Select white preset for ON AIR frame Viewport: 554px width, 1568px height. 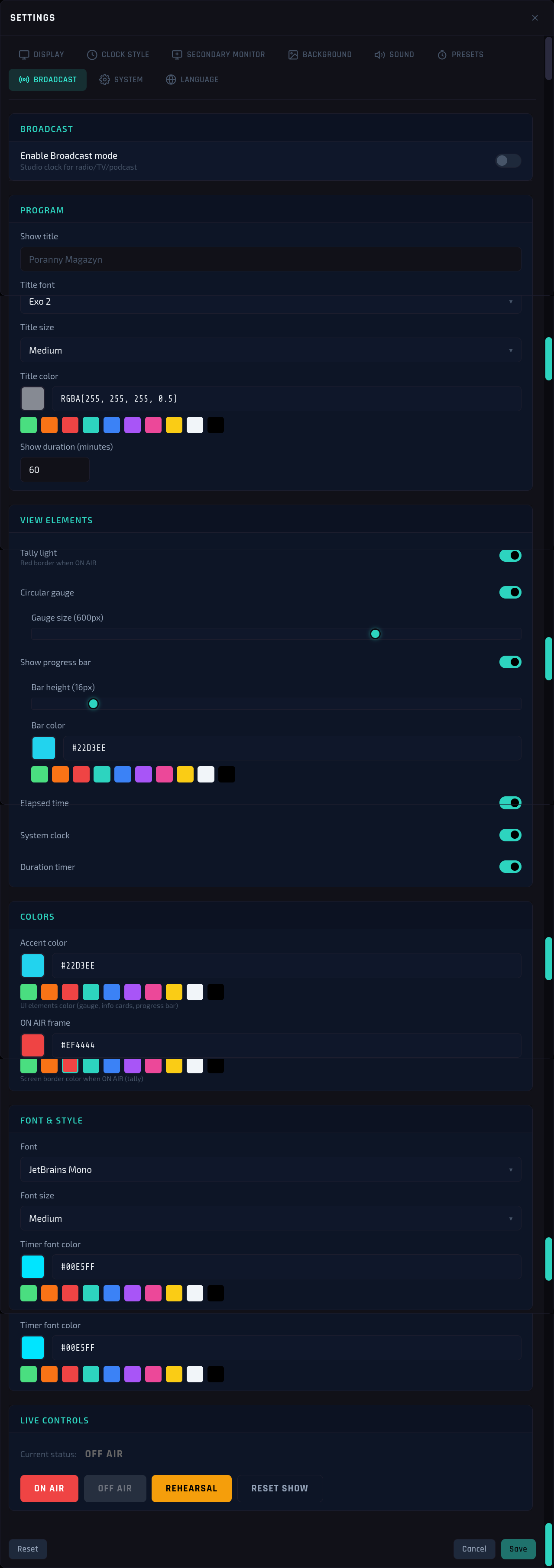(x=195, y=1066)
